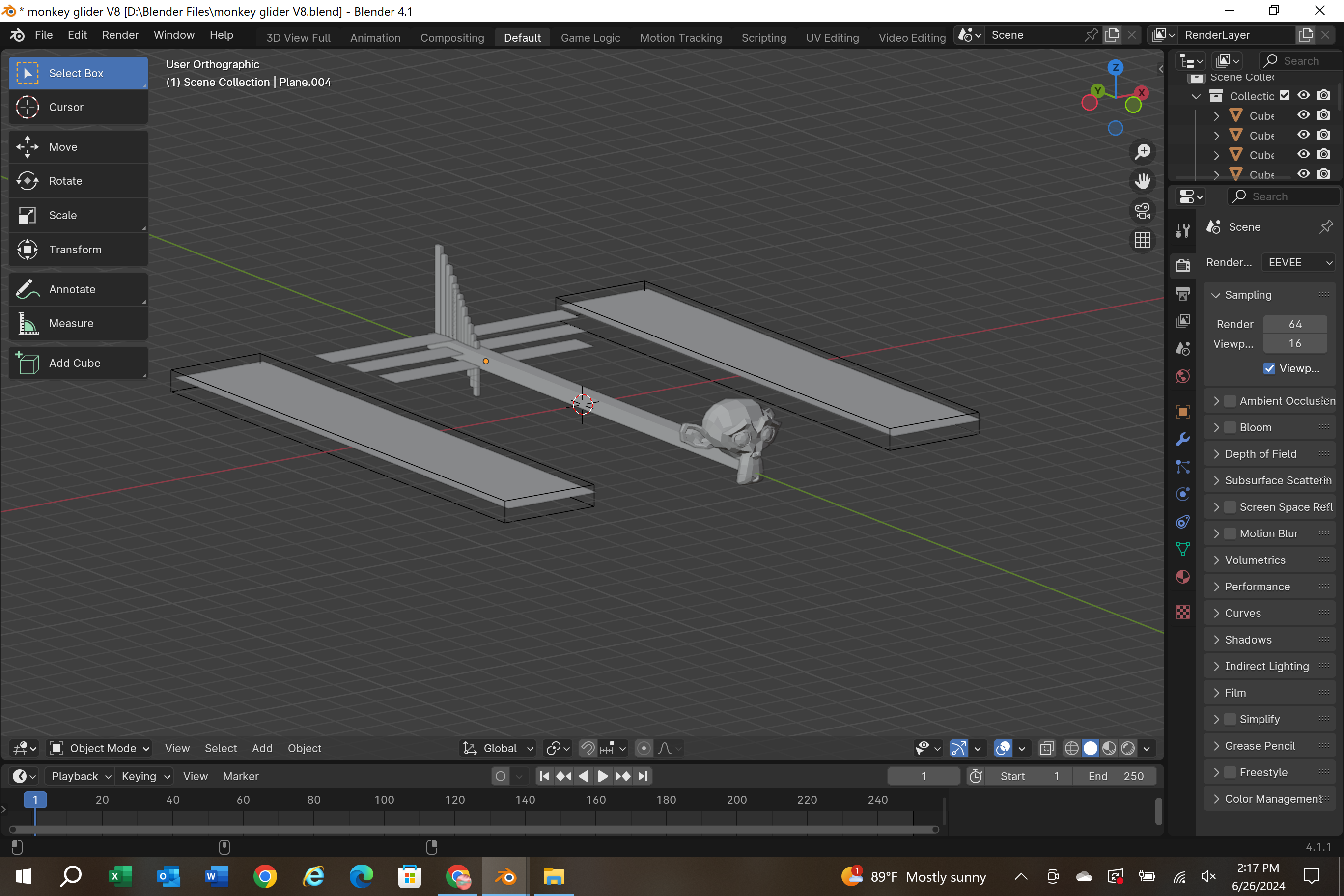Select Rendered viewport shading mode

coord(1128,748)
